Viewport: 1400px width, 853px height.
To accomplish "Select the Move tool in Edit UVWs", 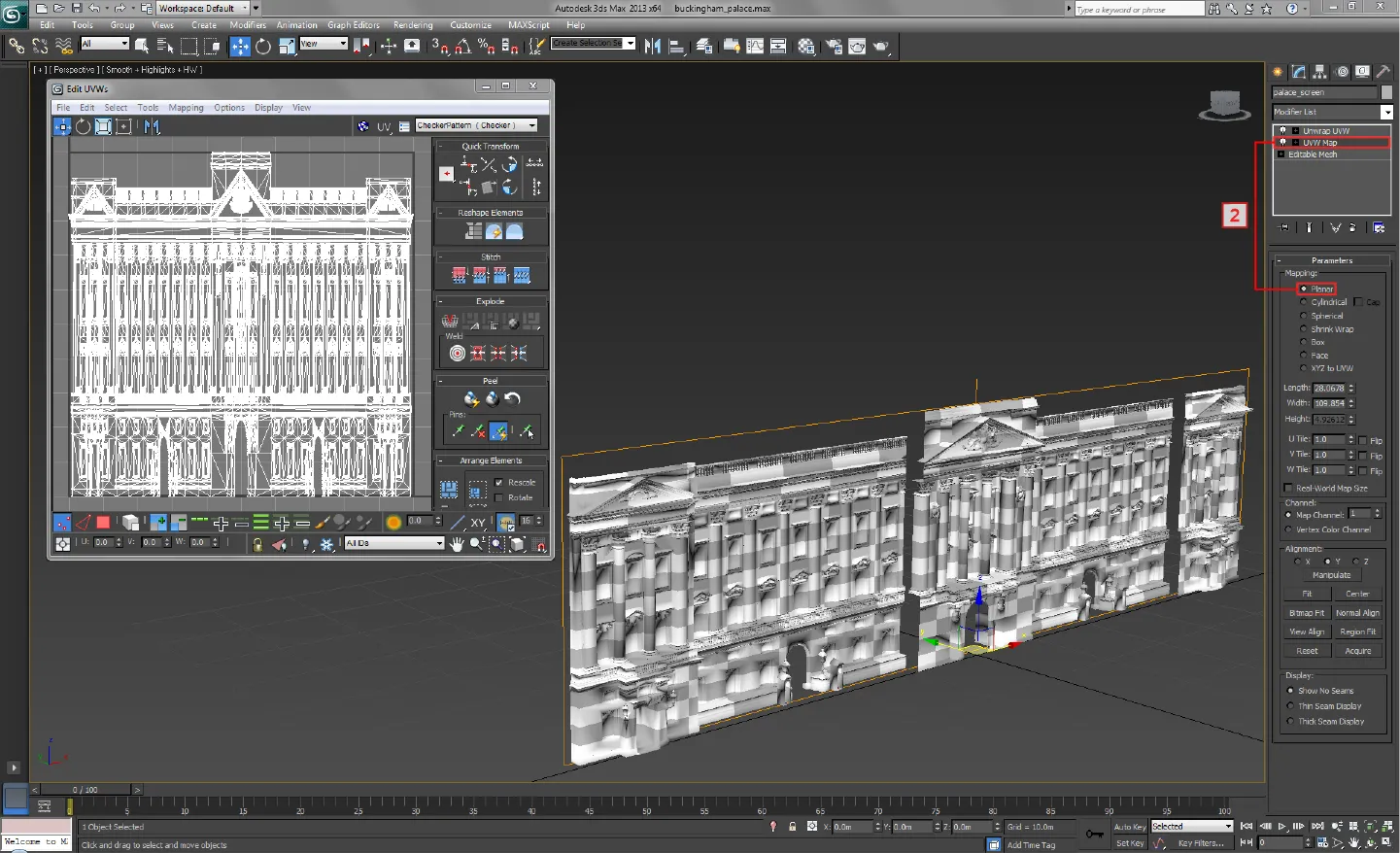I will pos(62,125).
